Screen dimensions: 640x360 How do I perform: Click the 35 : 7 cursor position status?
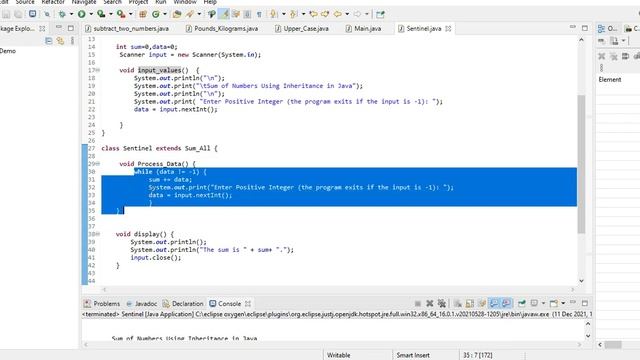[x=478, y=355]
